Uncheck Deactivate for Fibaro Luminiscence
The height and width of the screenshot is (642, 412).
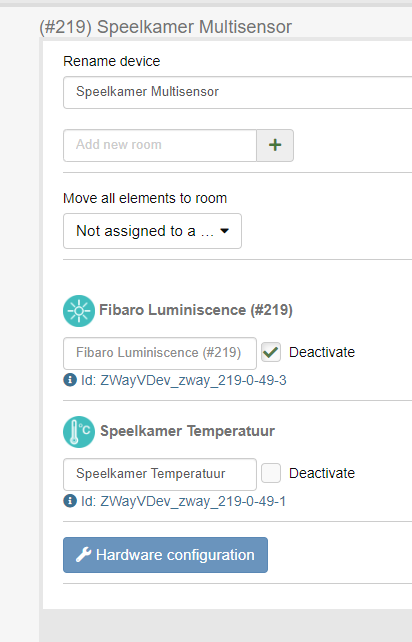271,352
